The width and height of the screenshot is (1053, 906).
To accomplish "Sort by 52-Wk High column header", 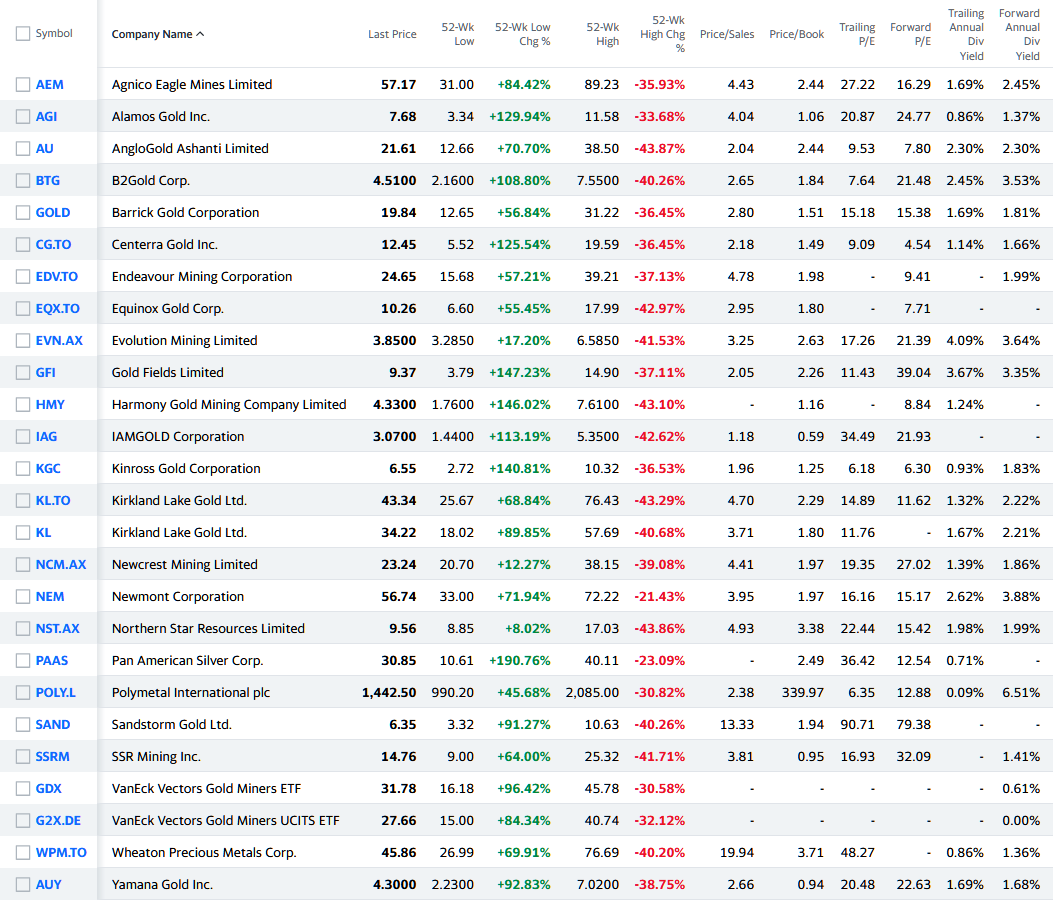I will pos(602,34).
